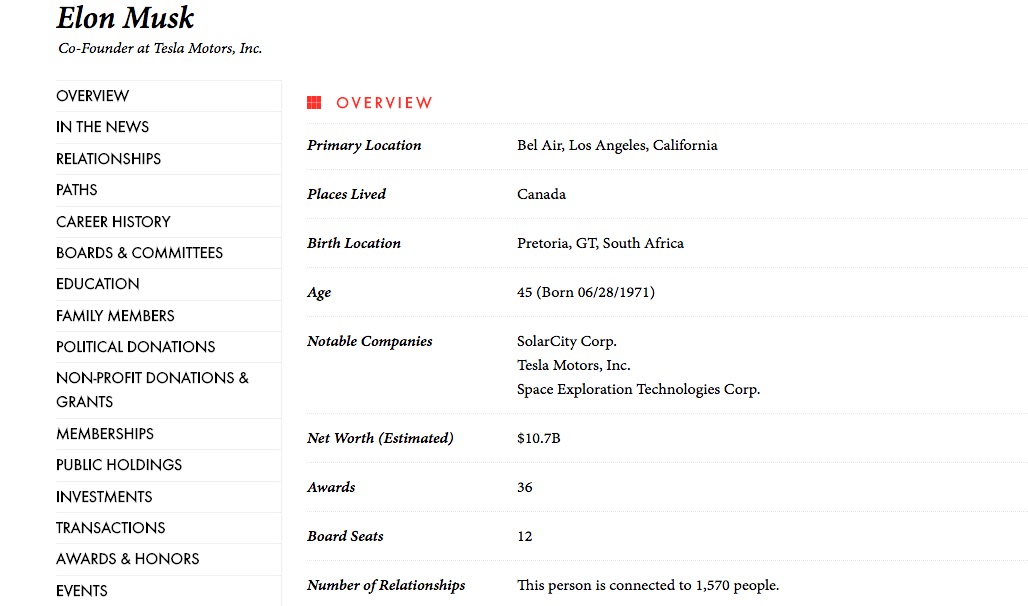
Task: Show Family Members section
Action: click(116, 316)
